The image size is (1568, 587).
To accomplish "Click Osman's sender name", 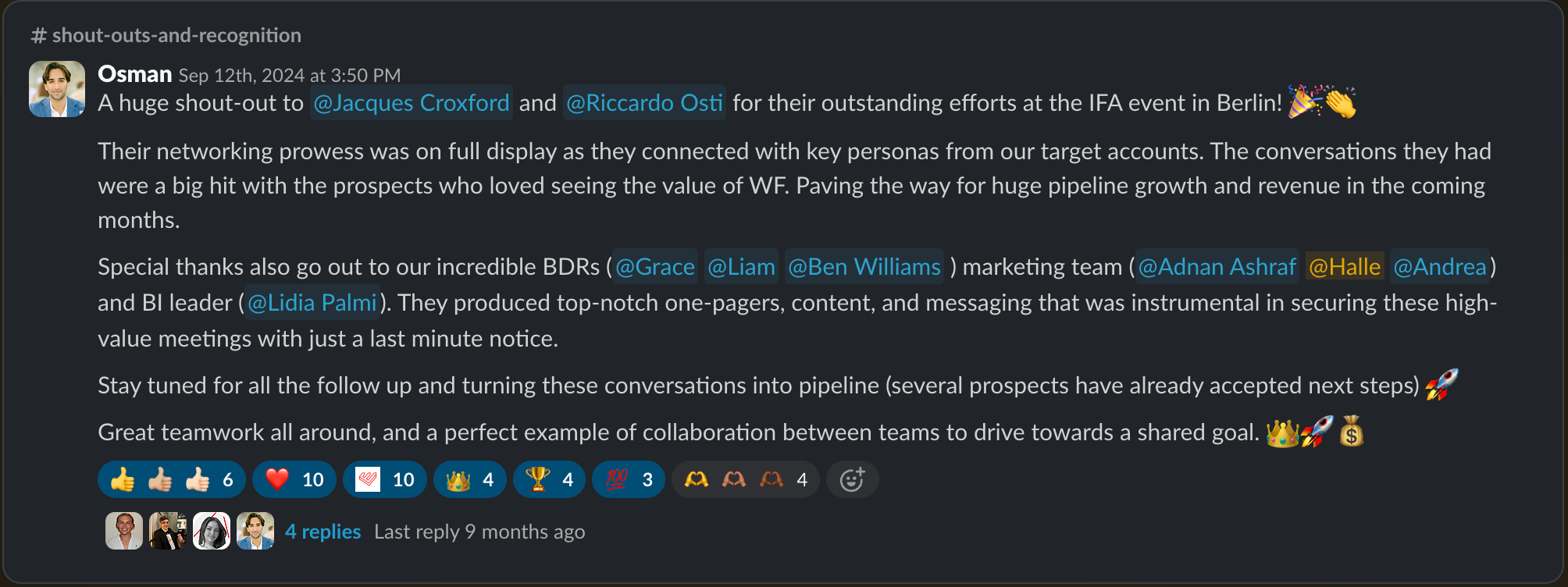I will coord(134,74).
